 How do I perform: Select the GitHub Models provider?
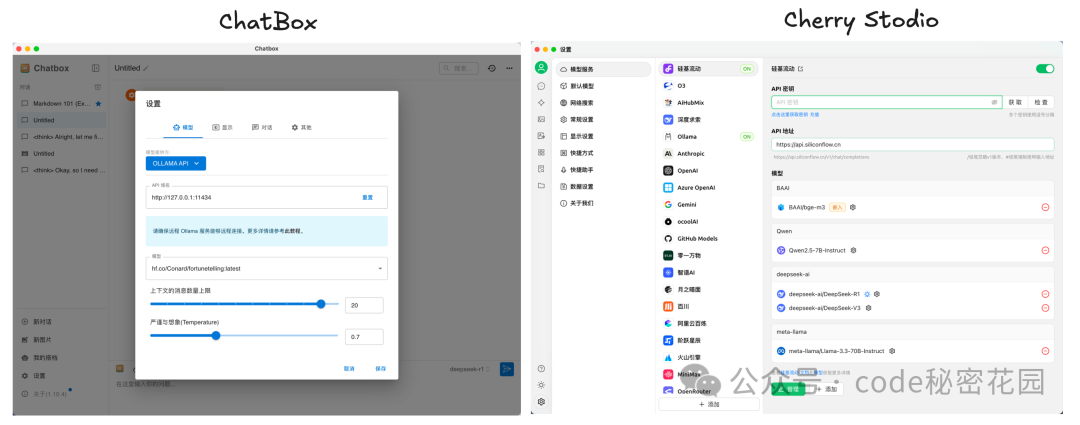(x=709, y=238)
